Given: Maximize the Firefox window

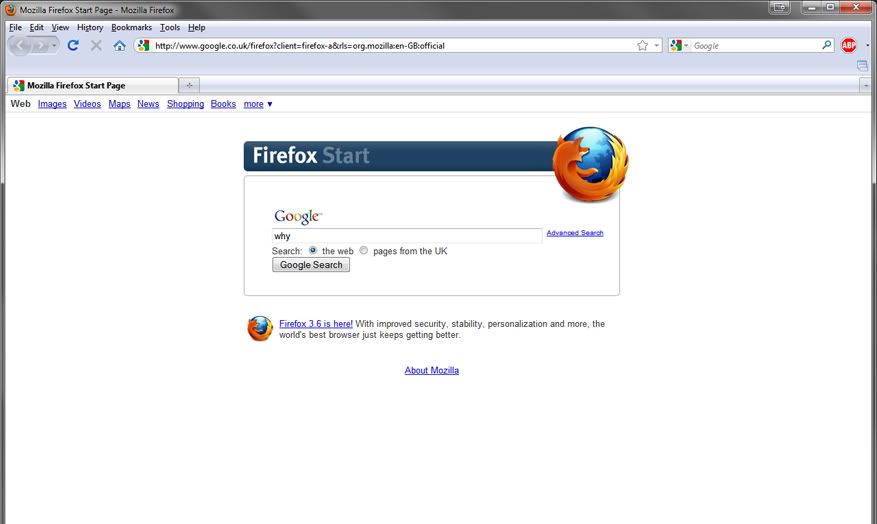Looking at the screenshot, I should pyautogui.click(x=831, y=7).
